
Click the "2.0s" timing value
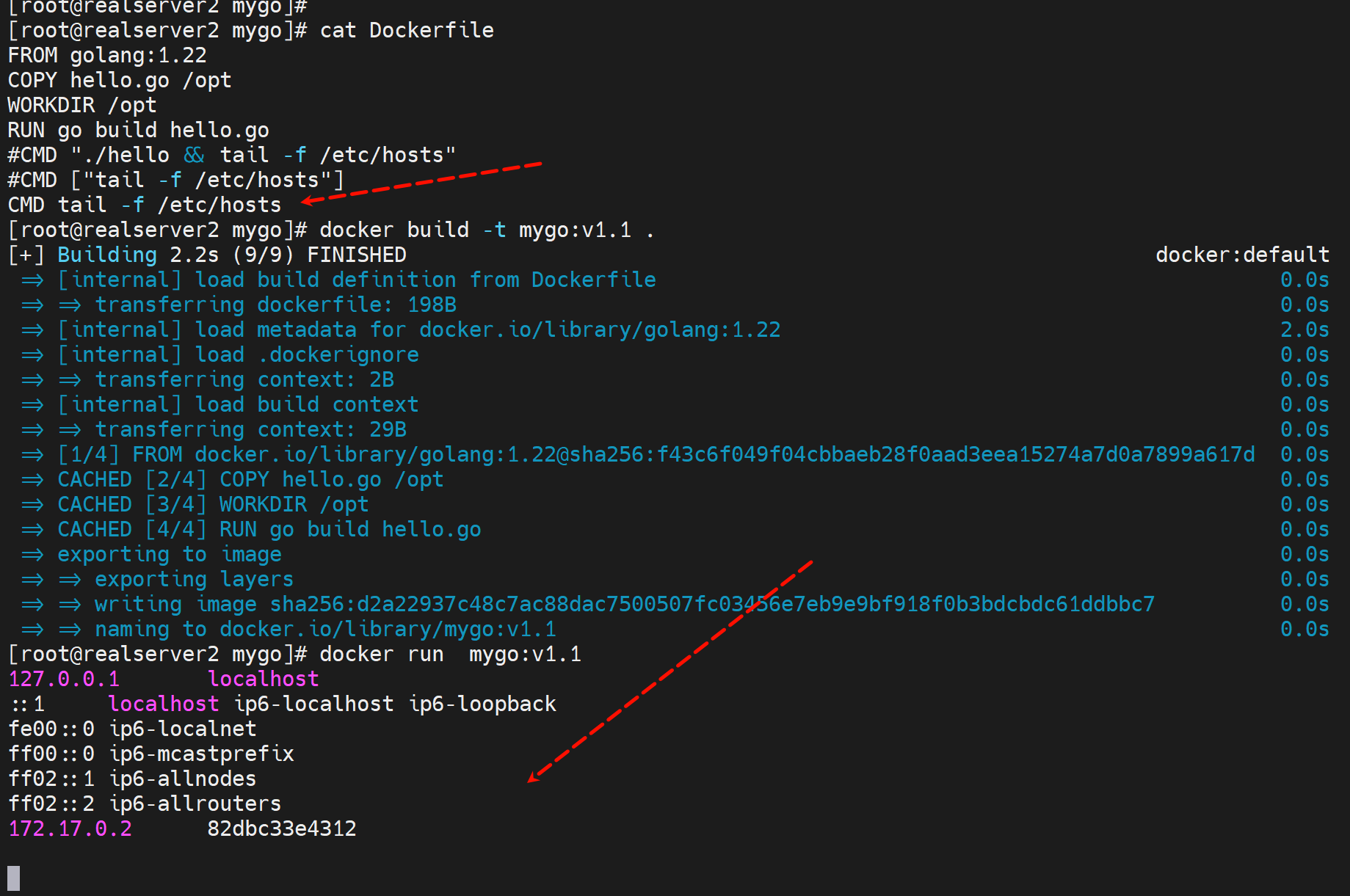[x=1304, y=330]
